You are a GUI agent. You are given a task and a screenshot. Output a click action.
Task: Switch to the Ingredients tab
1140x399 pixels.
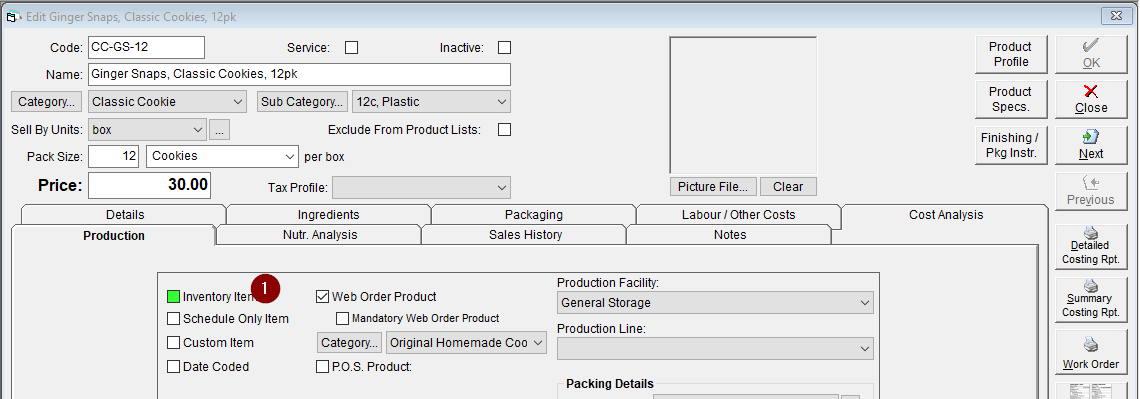point(329,214)
